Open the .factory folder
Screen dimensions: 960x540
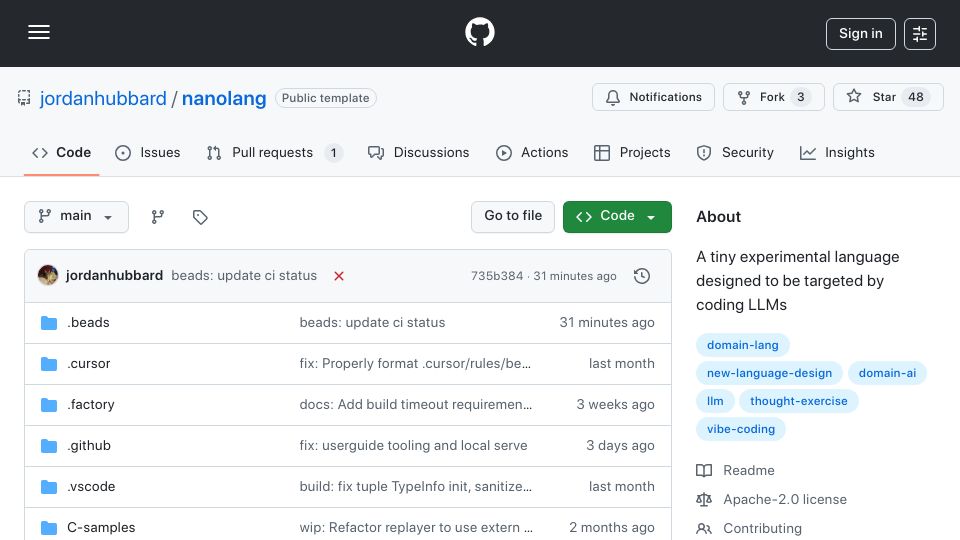[x=91, y=405]
